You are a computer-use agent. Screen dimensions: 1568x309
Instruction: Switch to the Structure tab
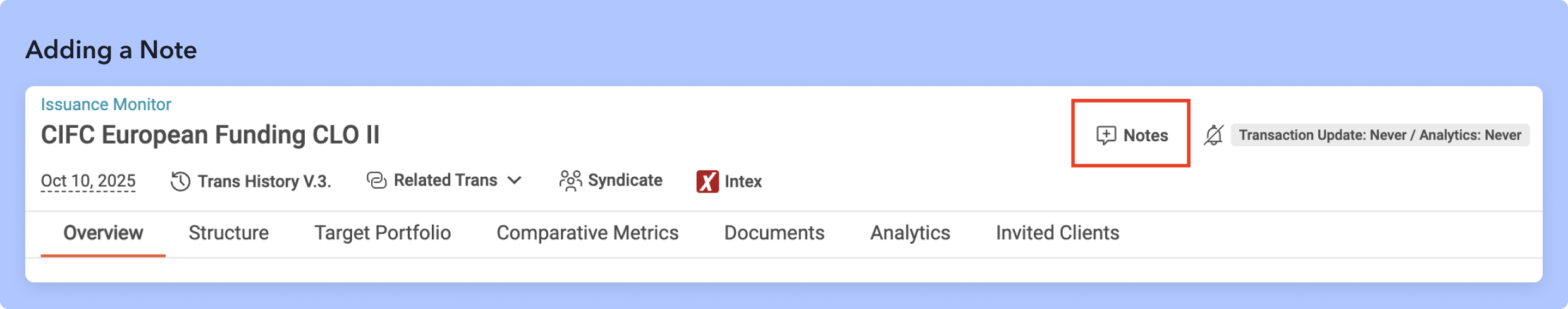click(x=228, y=233)
